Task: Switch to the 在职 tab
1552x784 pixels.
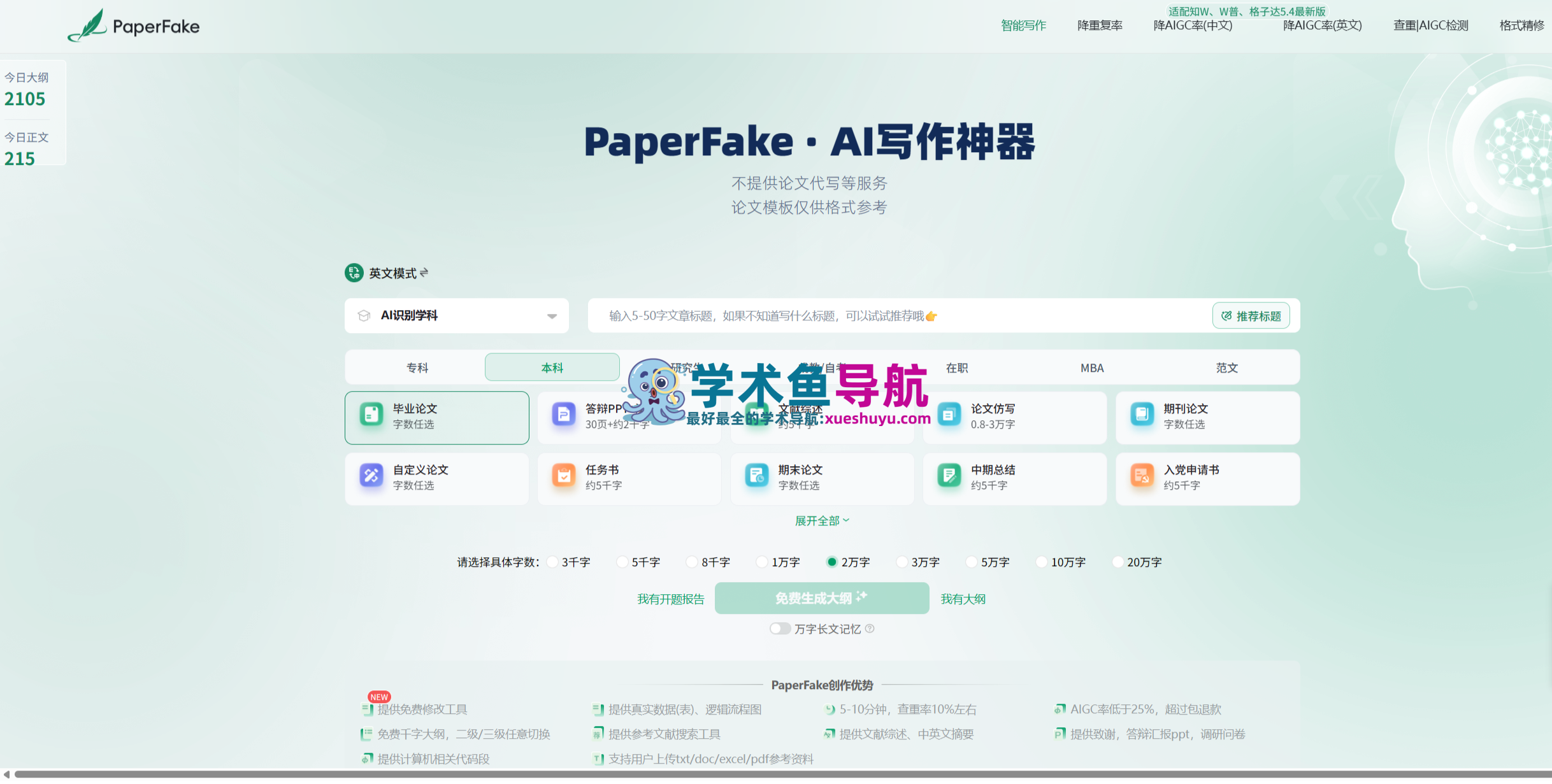Action: [x=957, y=367]
